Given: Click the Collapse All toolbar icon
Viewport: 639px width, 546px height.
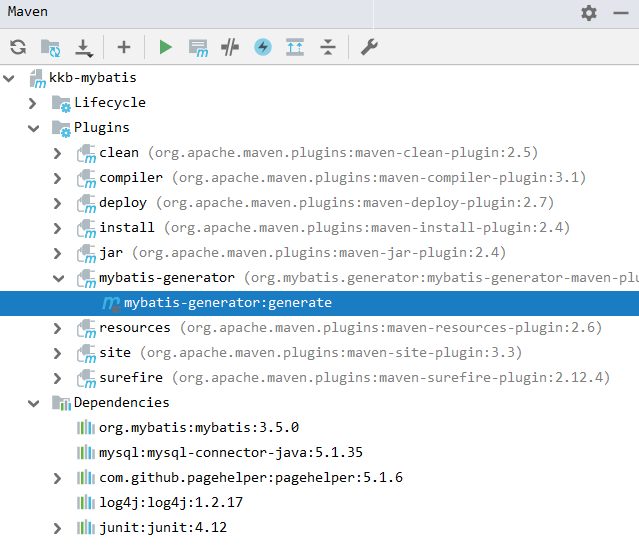Looking at the screenshot, I should [x=328, y=47].
